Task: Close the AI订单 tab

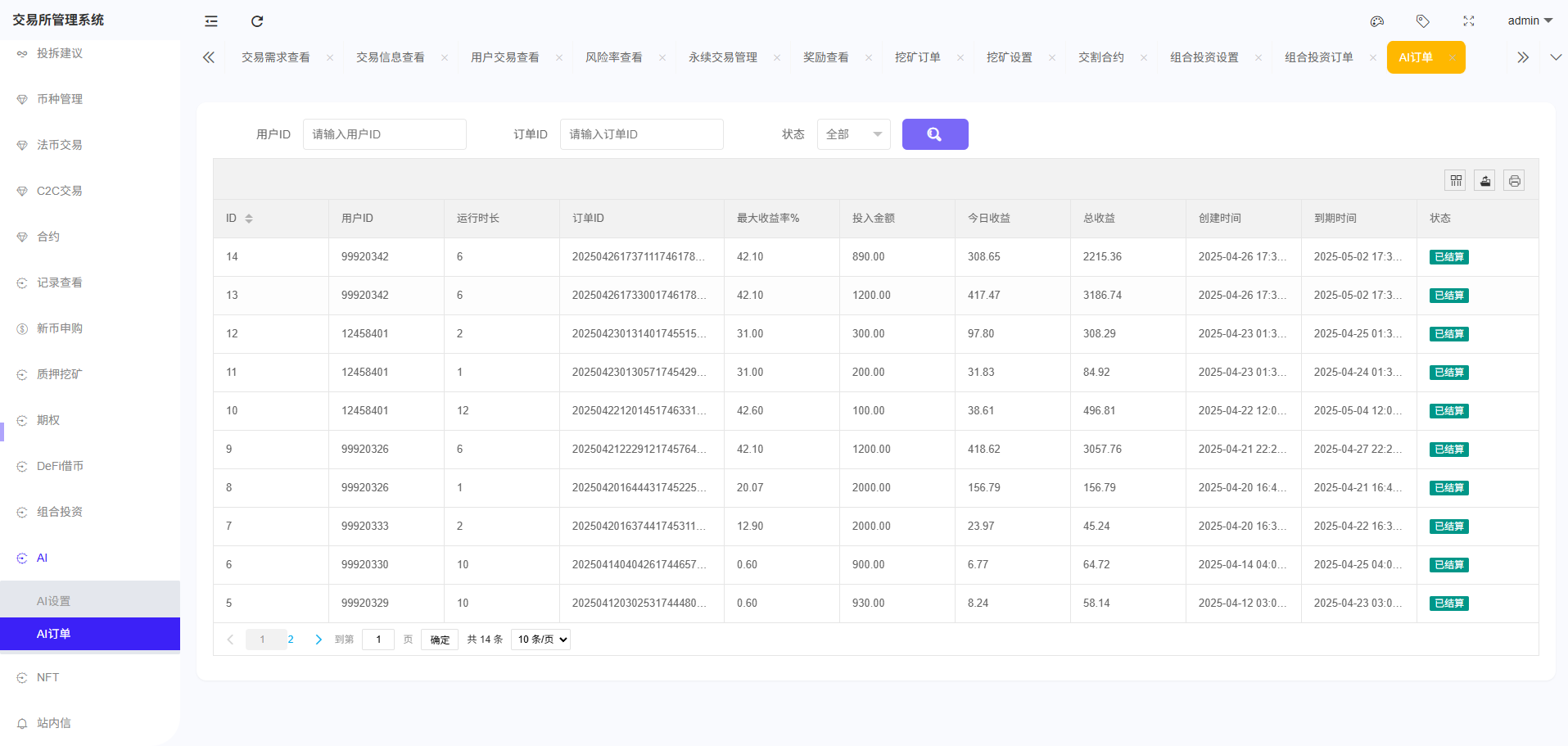Action: [1452, 57]
